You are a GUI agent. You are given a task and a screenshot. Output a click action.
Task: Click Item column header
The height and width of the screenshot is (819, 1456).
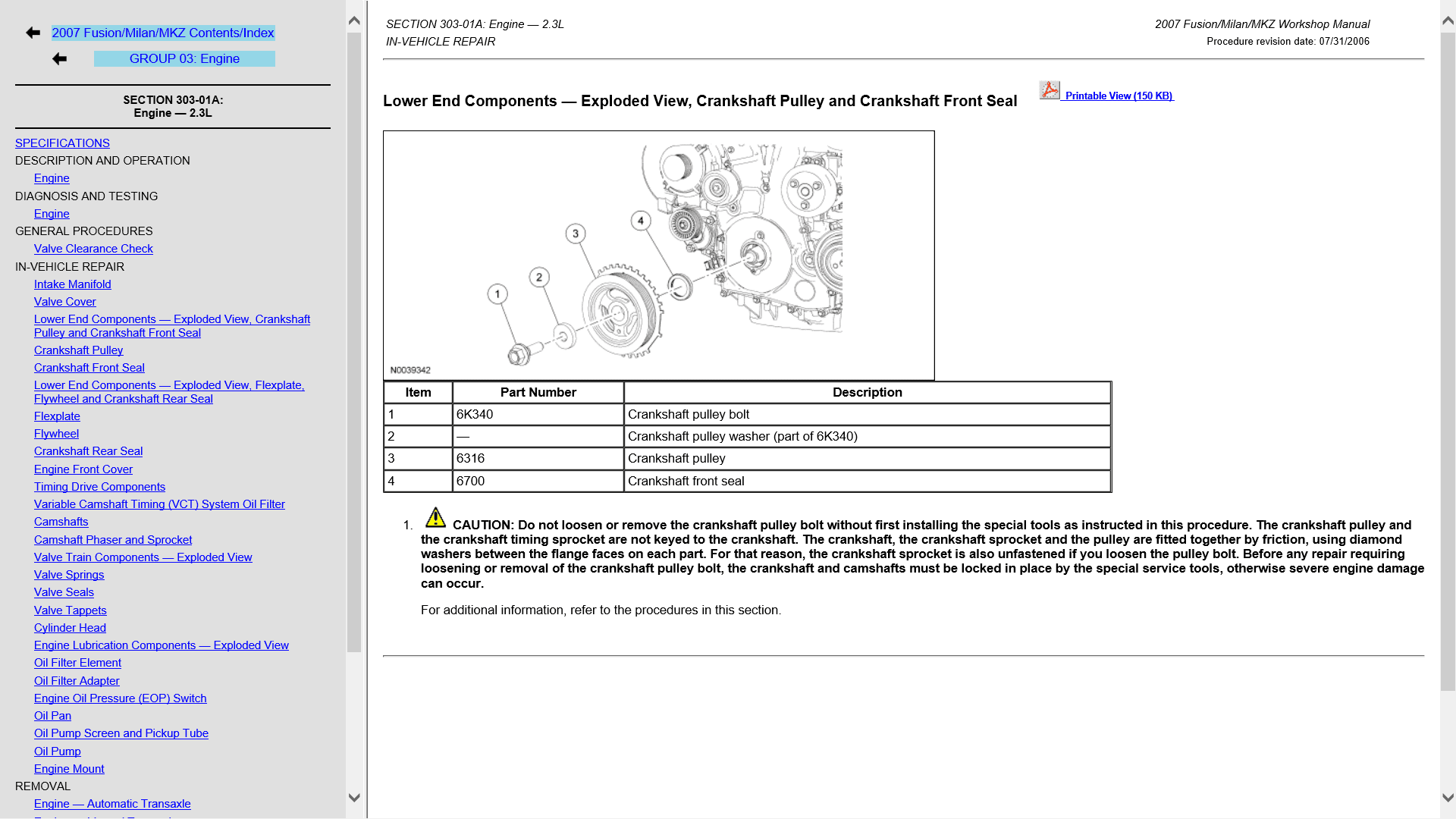click(x=418, y=392)
